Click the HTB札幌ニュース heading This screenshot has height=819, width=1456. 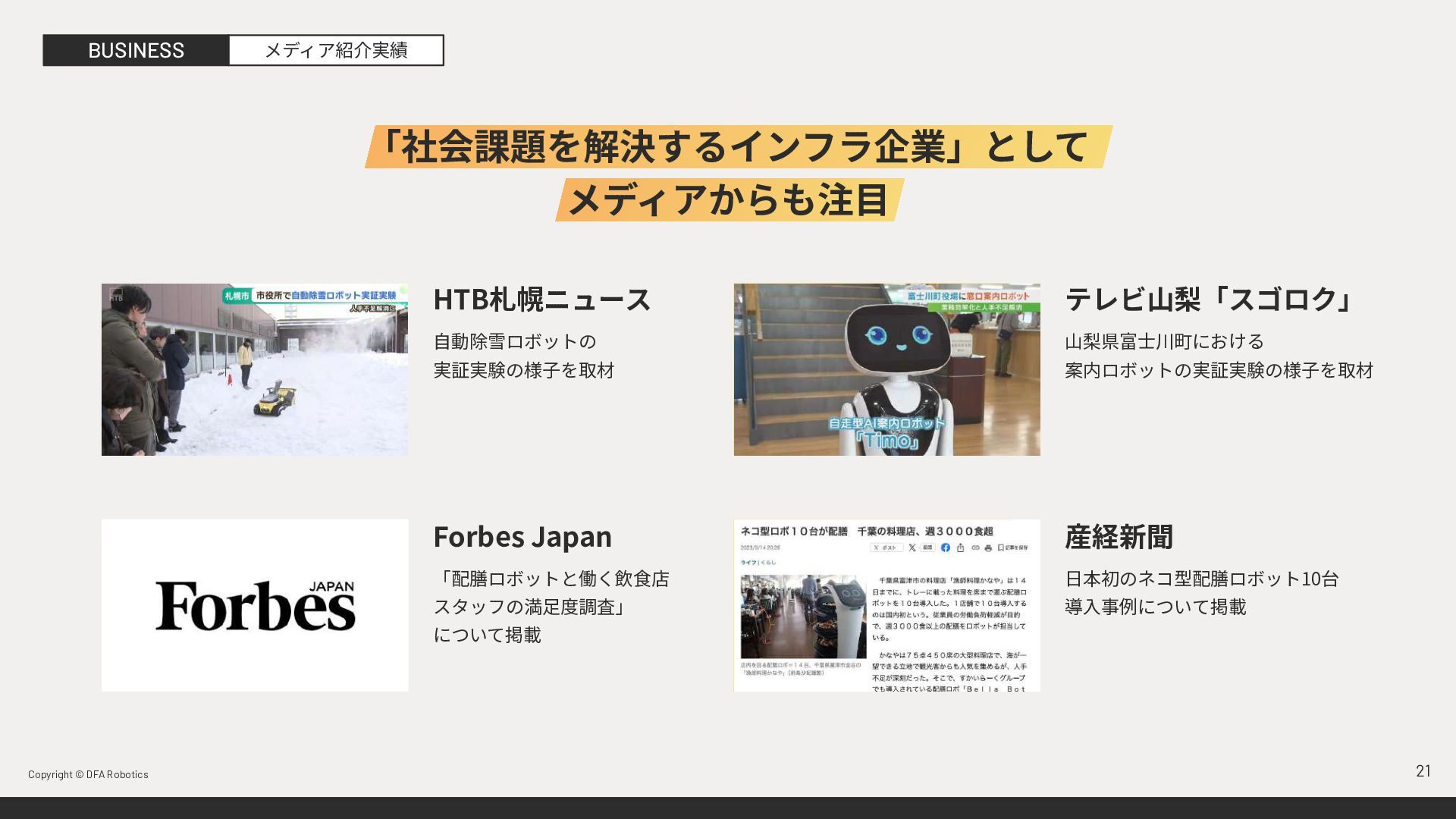click(541, 299)
